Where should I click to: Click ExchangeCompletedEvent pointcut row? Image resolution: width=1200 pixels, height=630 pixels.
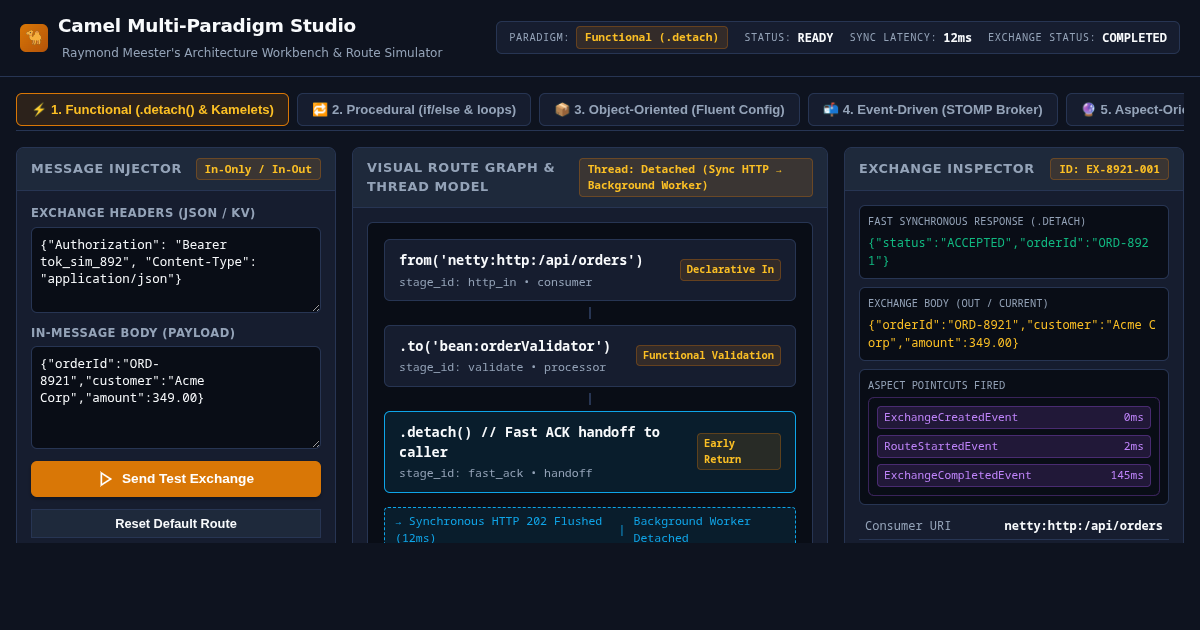1014,476
